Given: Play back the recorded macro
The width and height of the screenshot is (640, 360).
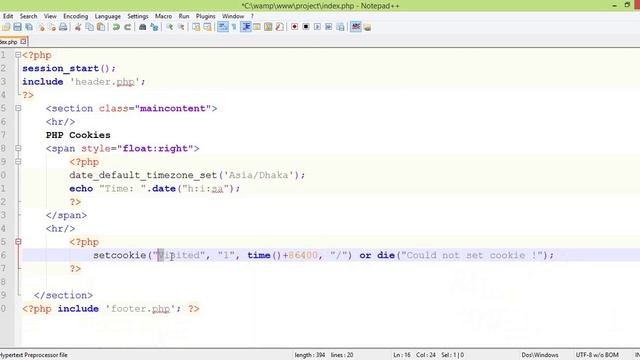Looking at the screenshot, I should pos(317,27).
